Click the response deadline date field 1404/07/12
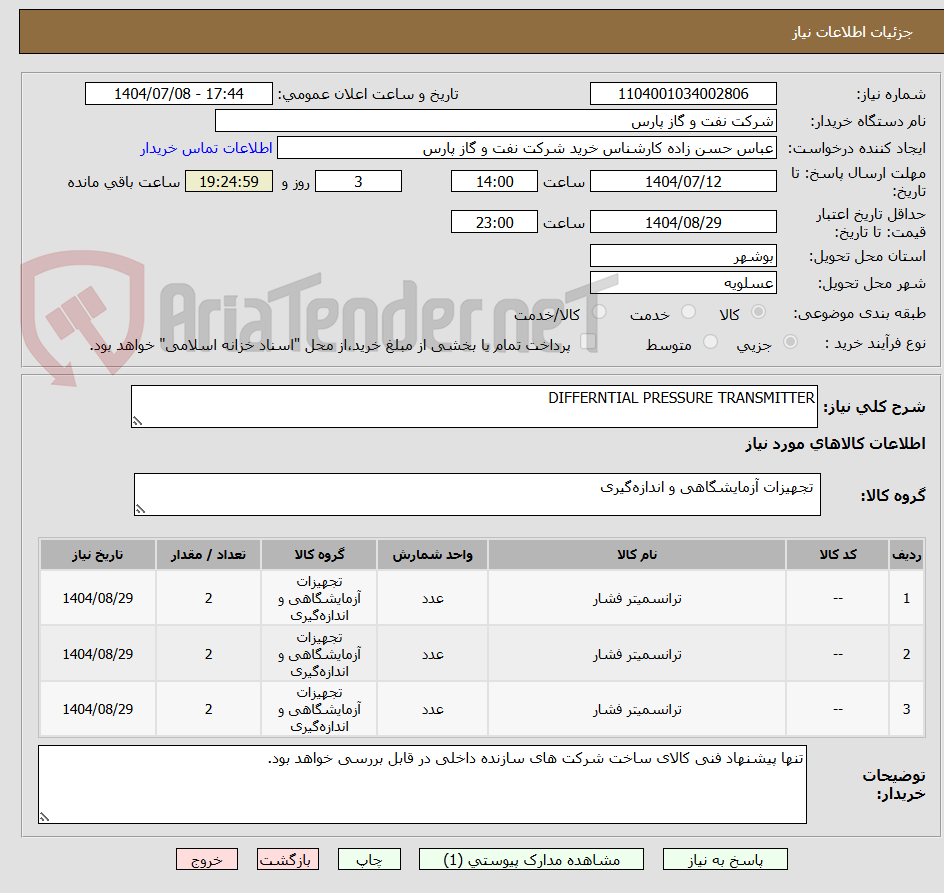The height and width of the screenshot is (893, 944). tap(683, 181)
